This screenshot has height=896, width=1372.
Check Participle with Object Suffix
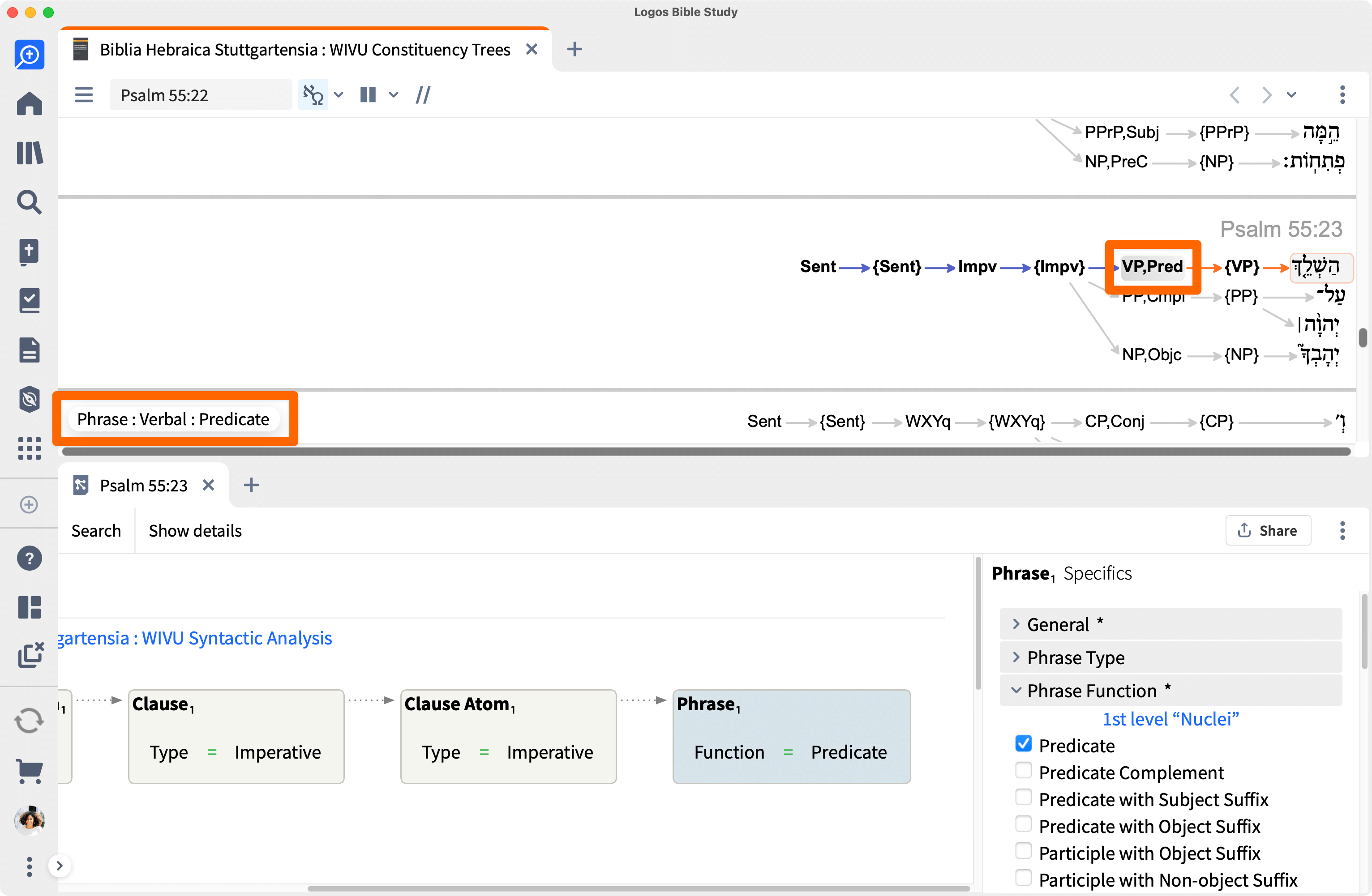tap(1024, 851)
